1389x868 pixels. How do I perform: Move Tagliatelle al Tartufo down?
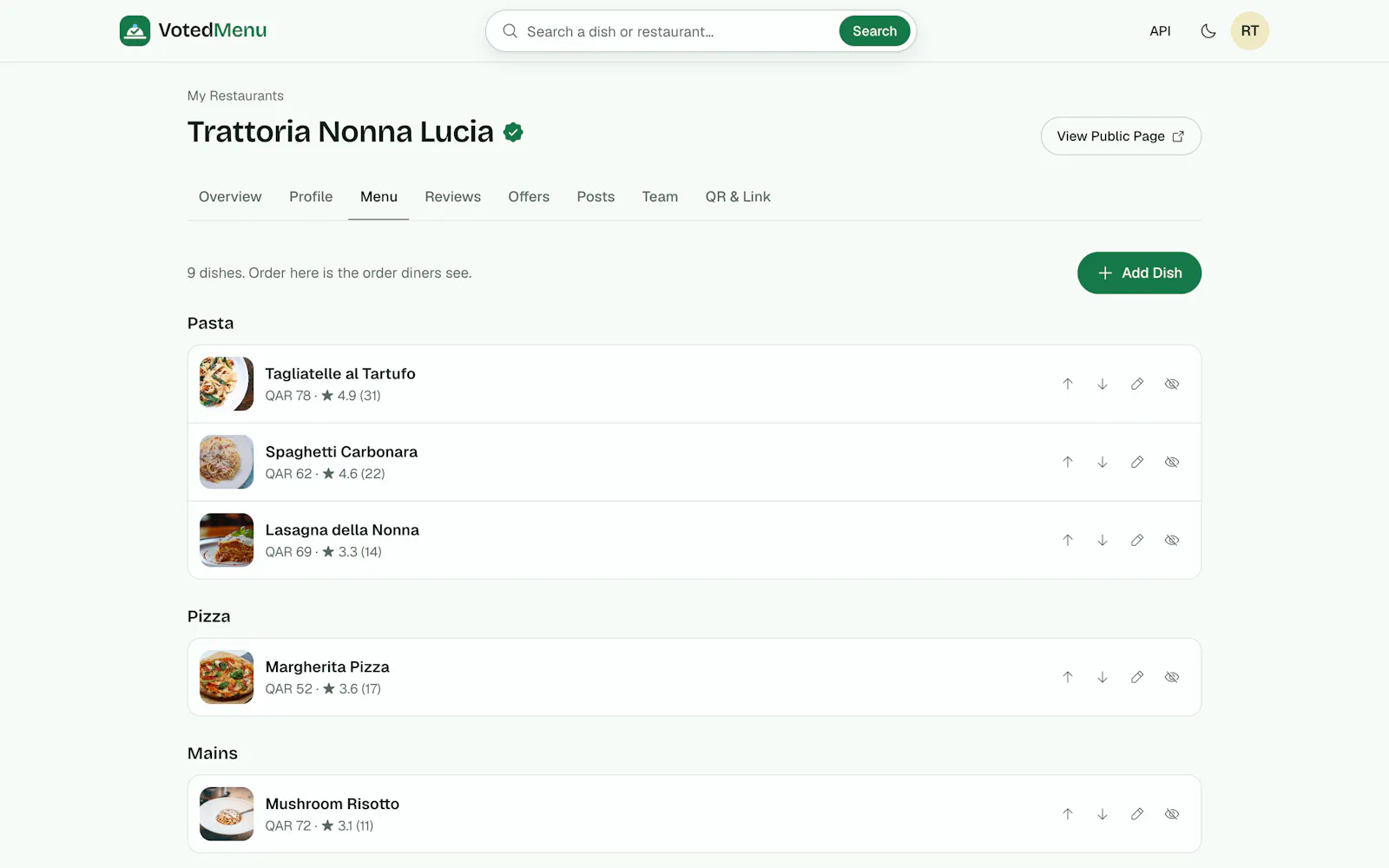(x=1103, y=384)
